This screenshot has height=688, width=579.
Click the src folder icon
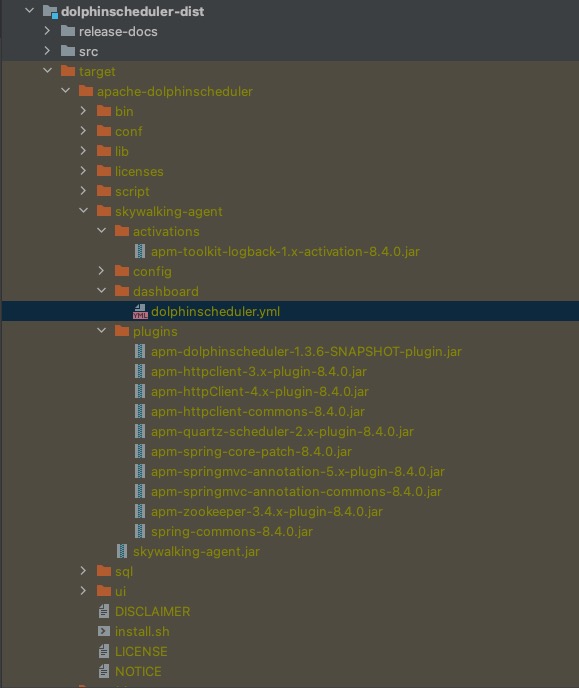tap(68, 51)
